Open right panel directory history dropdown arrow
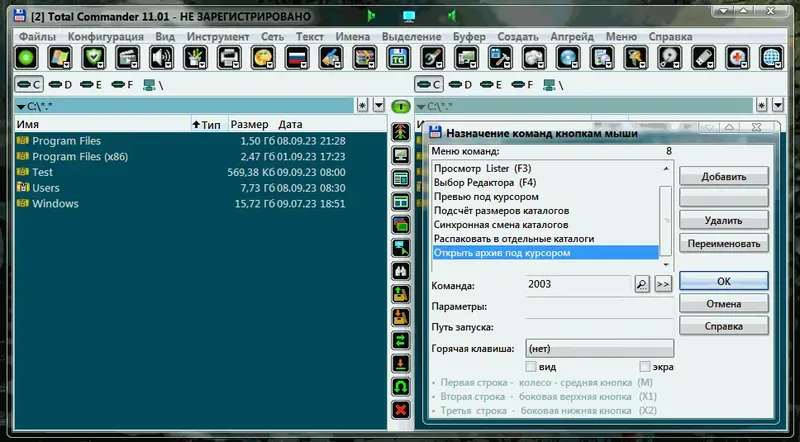The height and width of the screenshot is (442, 800). [x=778, y=106]
